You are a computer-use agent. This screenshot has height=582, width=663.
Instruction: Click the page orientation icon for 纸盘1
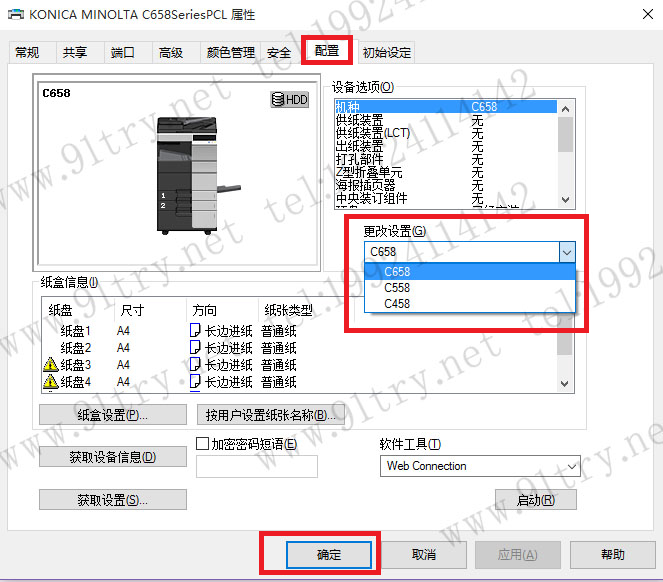195,331
